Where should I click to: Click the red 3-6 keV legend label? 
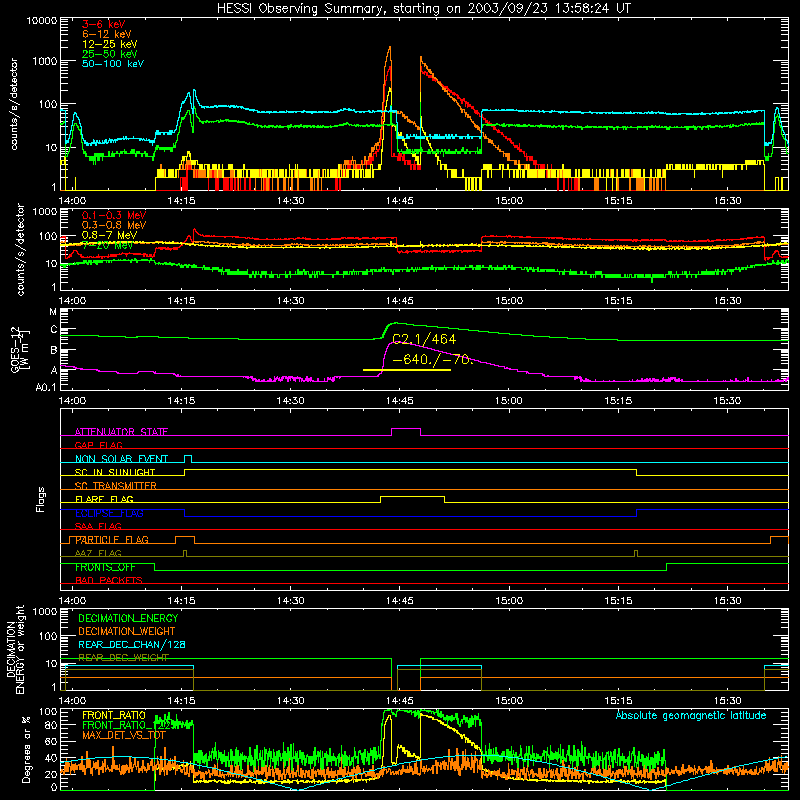103,24
